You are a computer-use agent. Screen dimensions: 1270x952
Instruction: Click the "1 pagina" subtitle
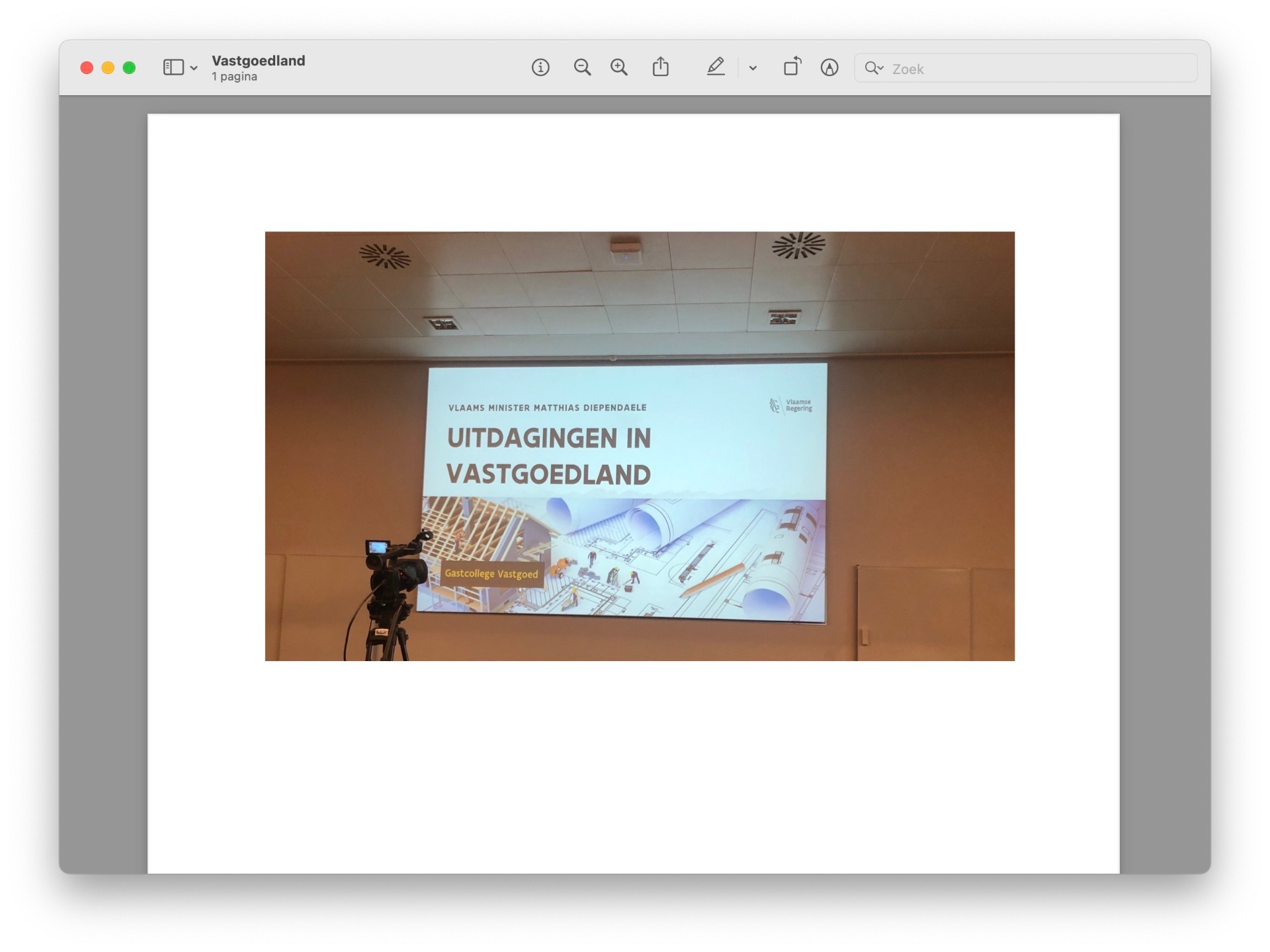tap(234, 77)
